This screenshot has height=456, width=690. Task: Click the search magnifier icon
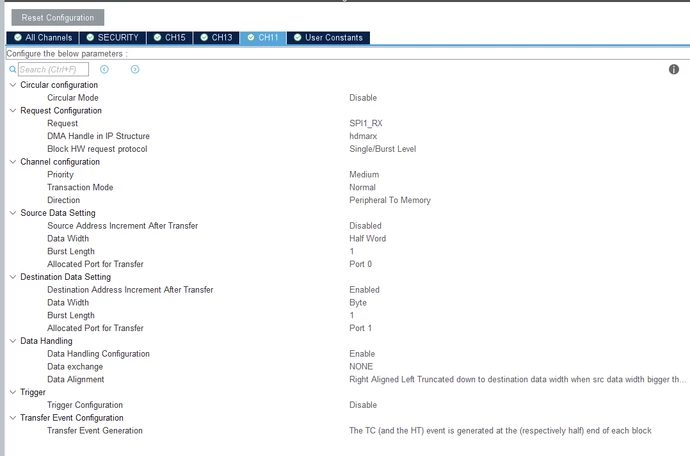point(13,69)
